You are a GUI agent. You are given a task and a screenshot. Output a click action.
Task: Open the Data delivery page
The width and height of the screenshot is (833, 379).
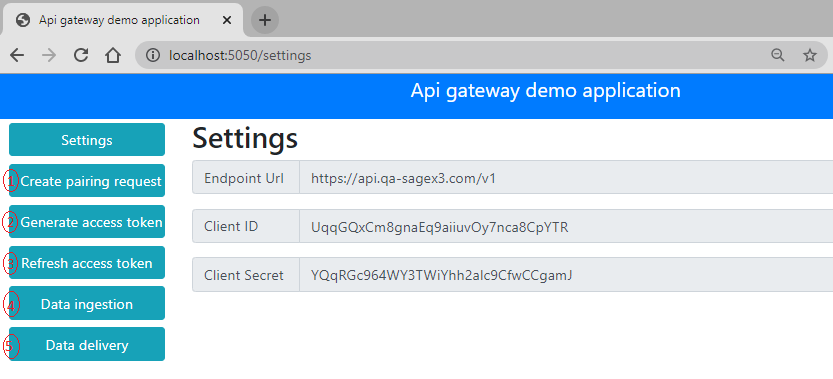[x=87, y=344]
